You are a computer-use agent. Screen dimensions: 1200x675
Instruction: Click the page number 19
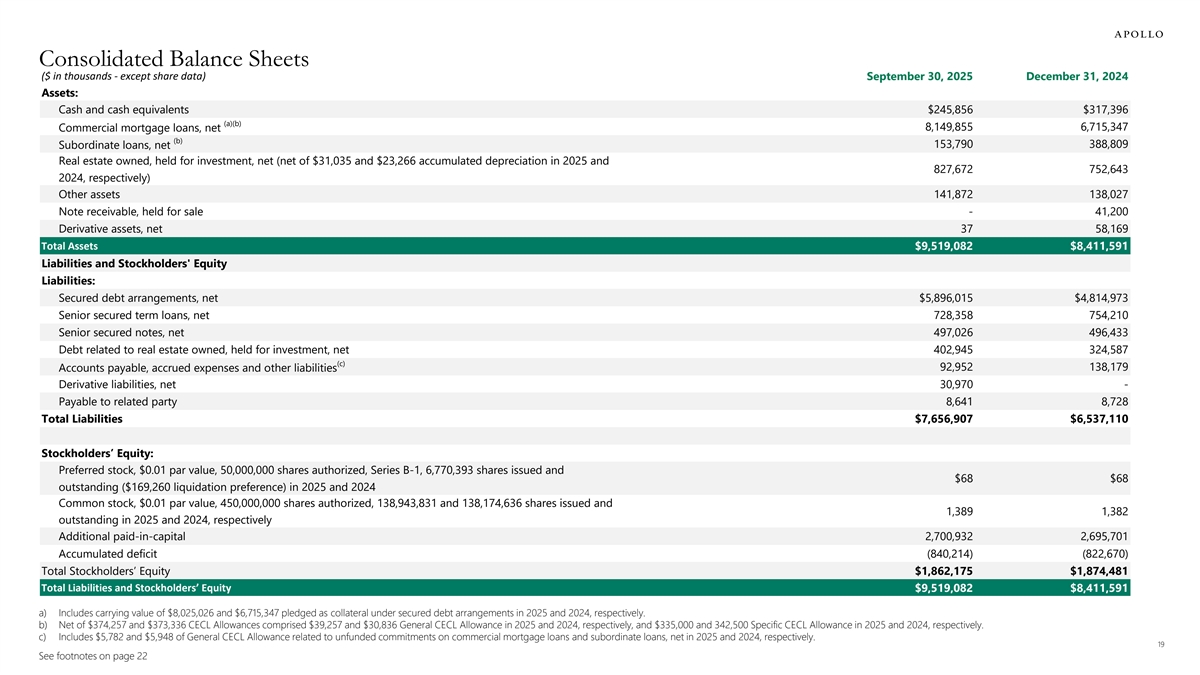pyautogui.click(x=1156, y=646)
